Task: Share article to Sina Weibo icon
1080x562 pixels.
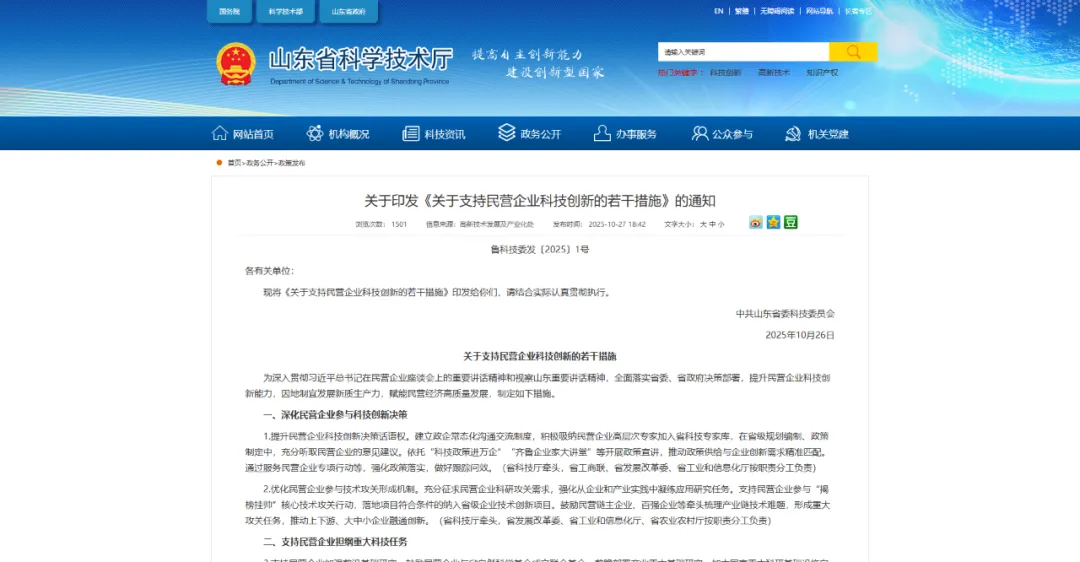Action: point(756,222)
